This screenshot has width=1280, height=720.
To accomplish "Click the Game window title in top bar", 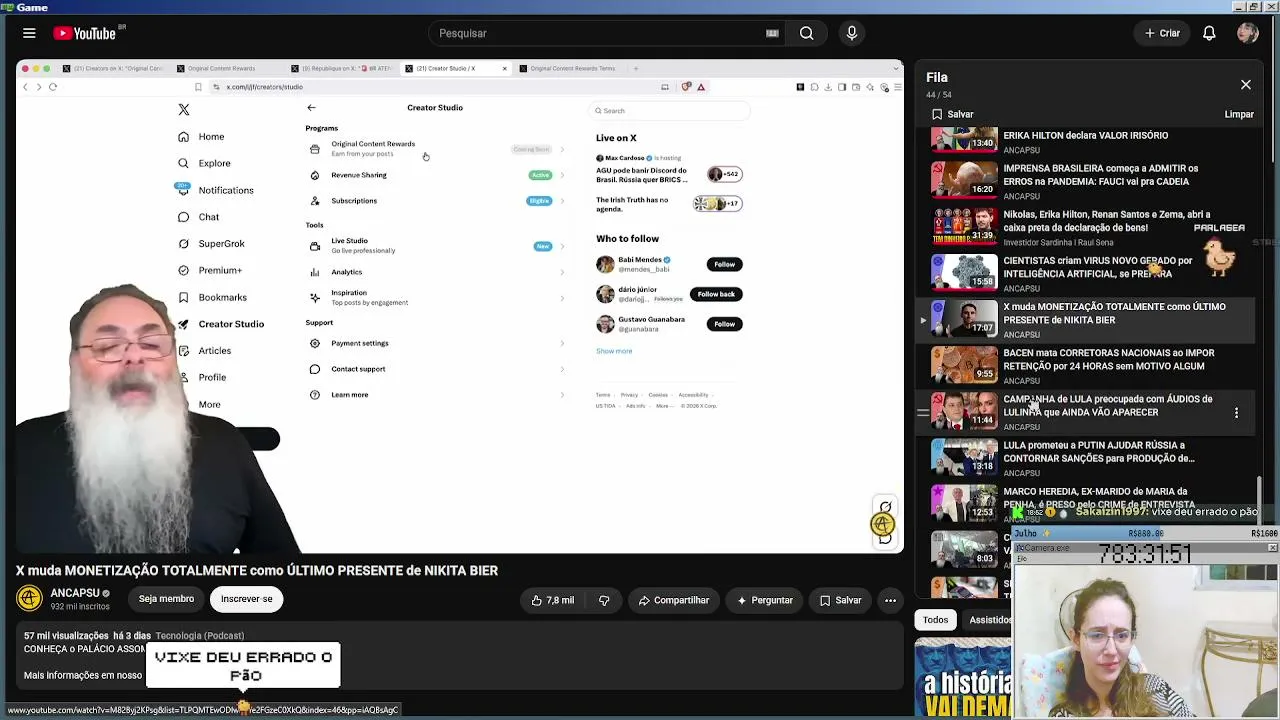I will pyautogui.click(x=32, y=7).
